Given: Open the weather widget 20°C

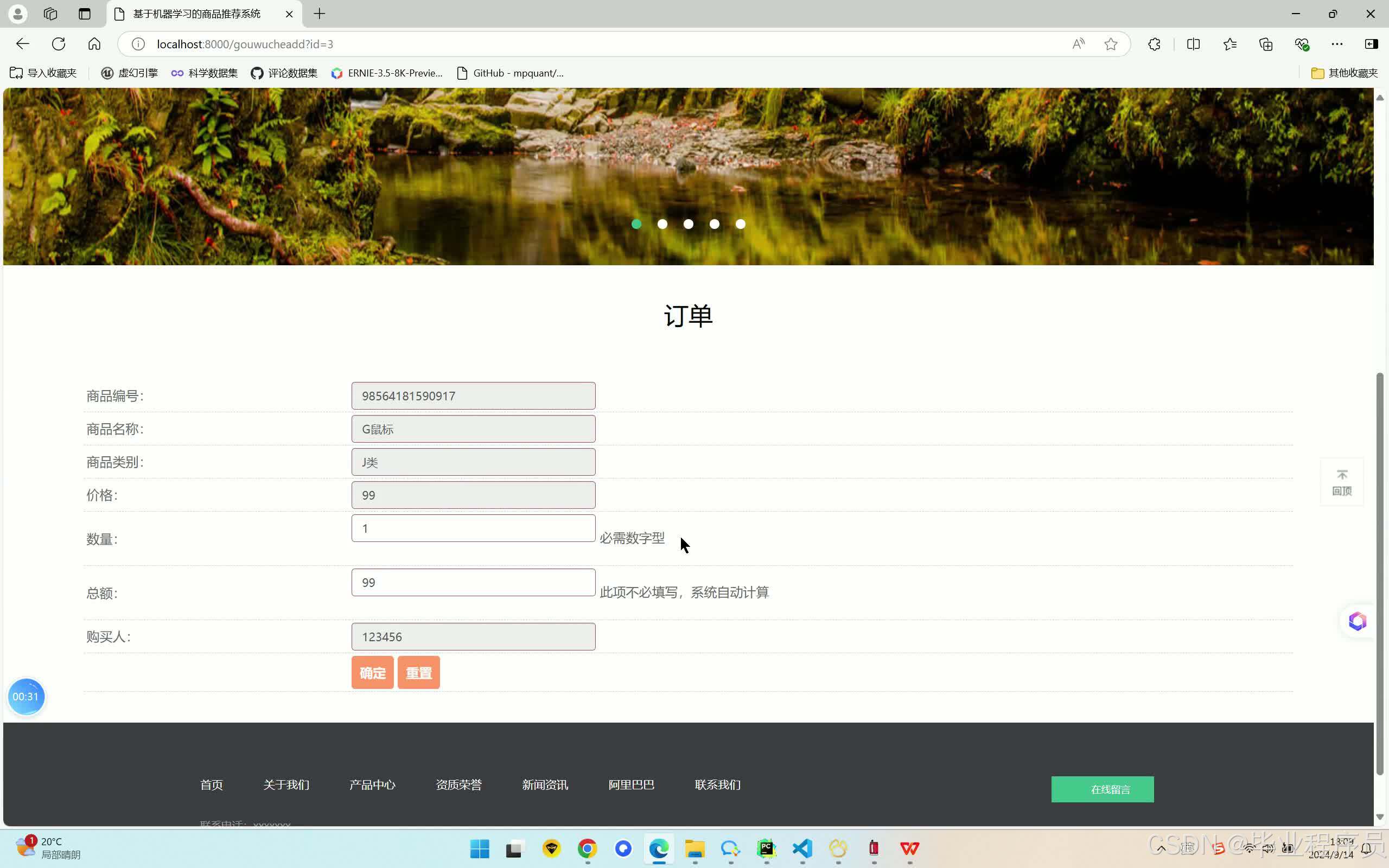Looking at the screenshot, I should tap(49, 848).
